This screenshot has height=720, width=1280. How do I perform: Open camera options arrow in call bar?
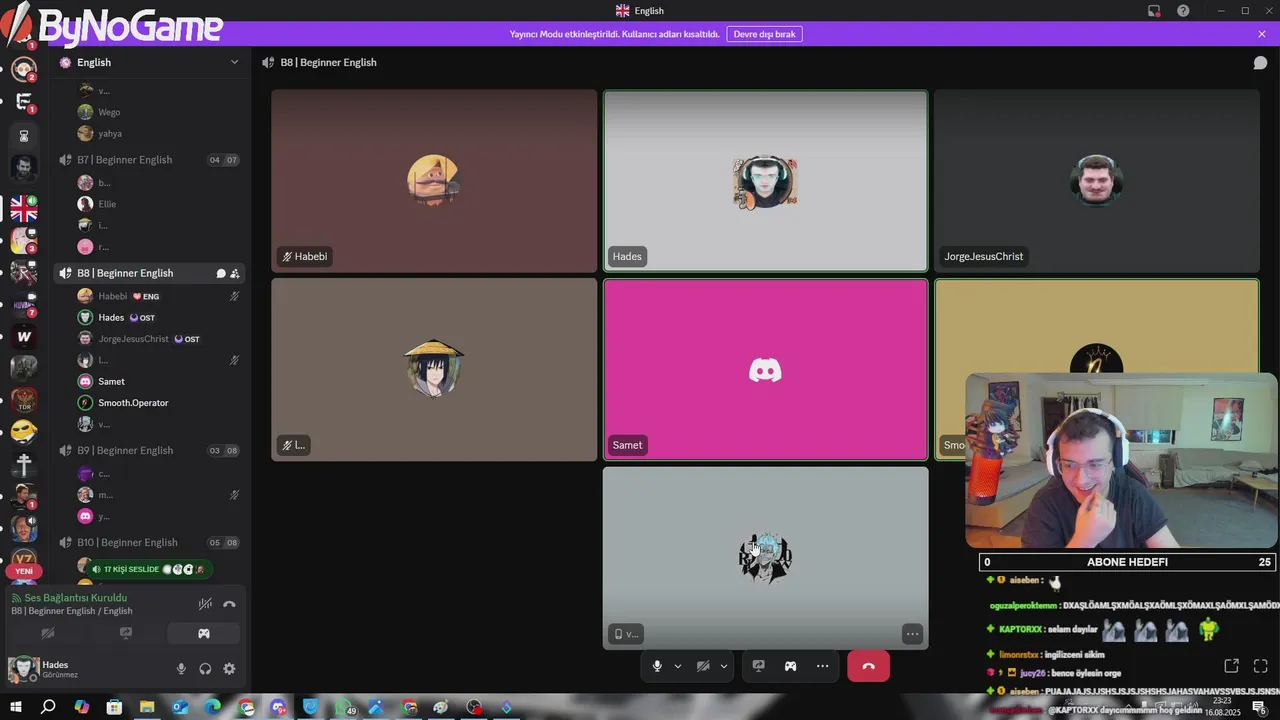724,666
